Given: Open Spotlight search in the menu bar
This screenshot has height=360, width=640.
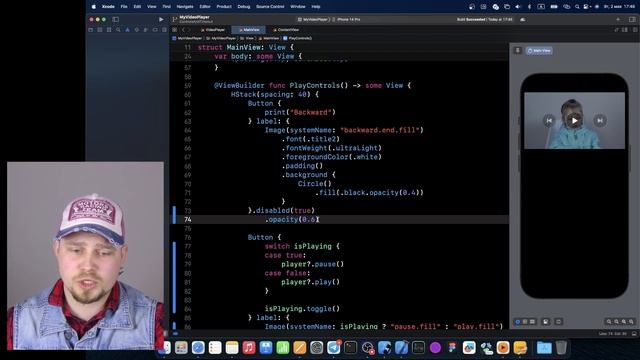Looking at the screenshot, I should [577, 7].
